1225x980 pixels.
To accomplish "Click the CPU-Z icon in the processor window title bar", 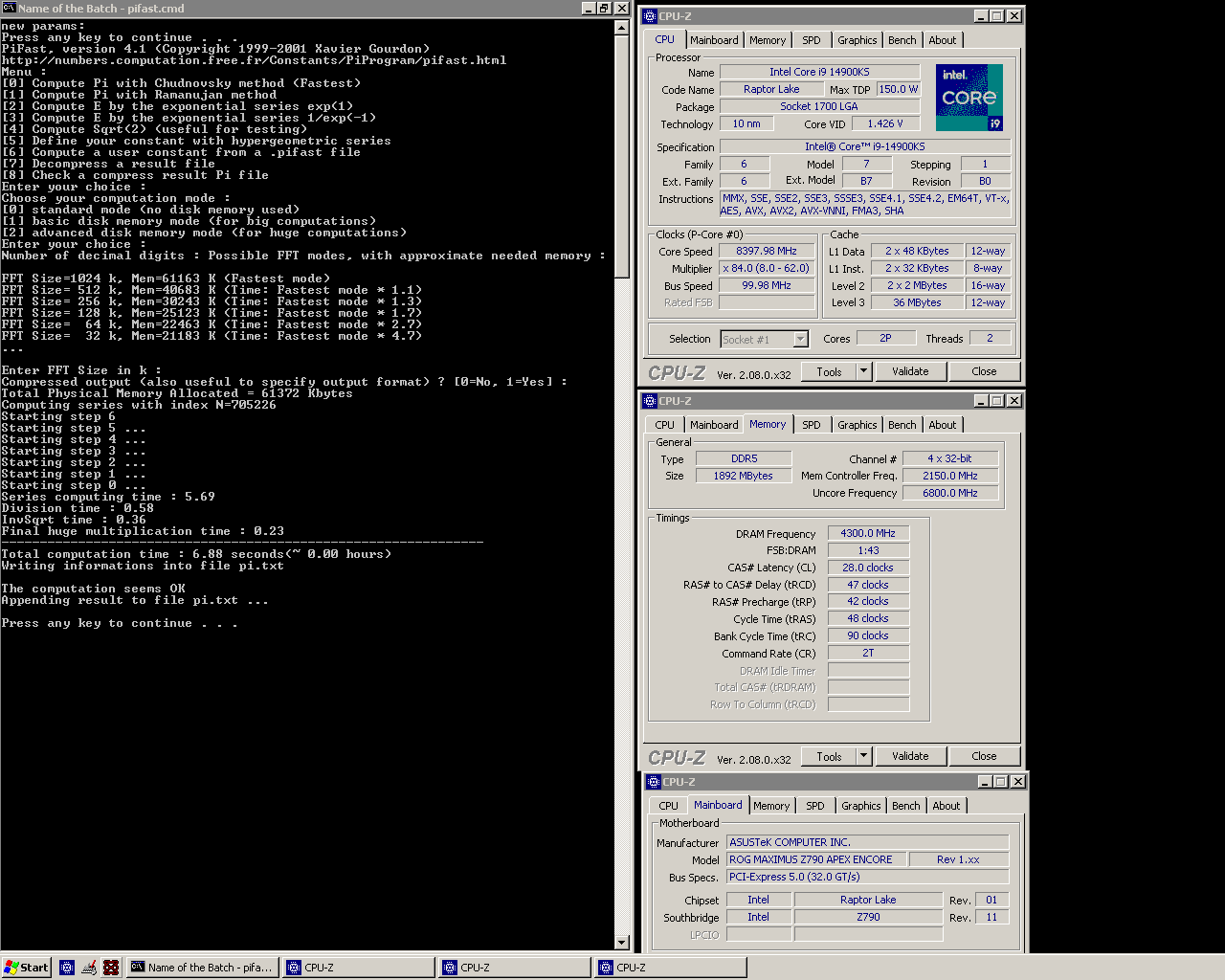I will 650,16.
